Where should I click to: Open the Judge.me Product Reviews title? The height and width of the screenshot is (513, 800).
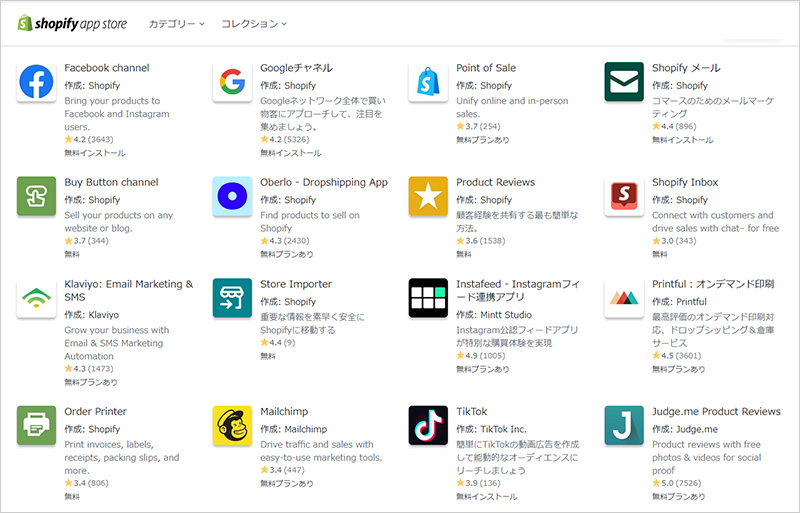coord(716,411)
